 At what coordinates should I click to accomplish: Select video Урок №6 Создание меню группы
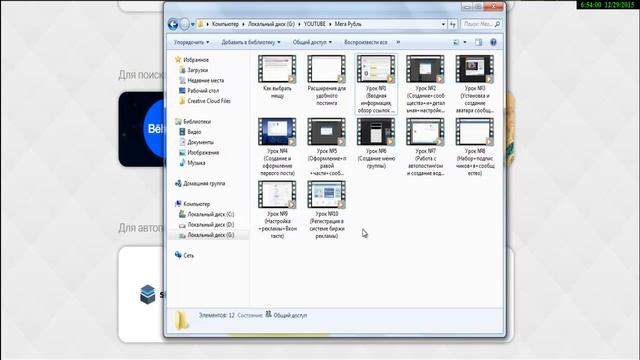(x=376, y=143)
